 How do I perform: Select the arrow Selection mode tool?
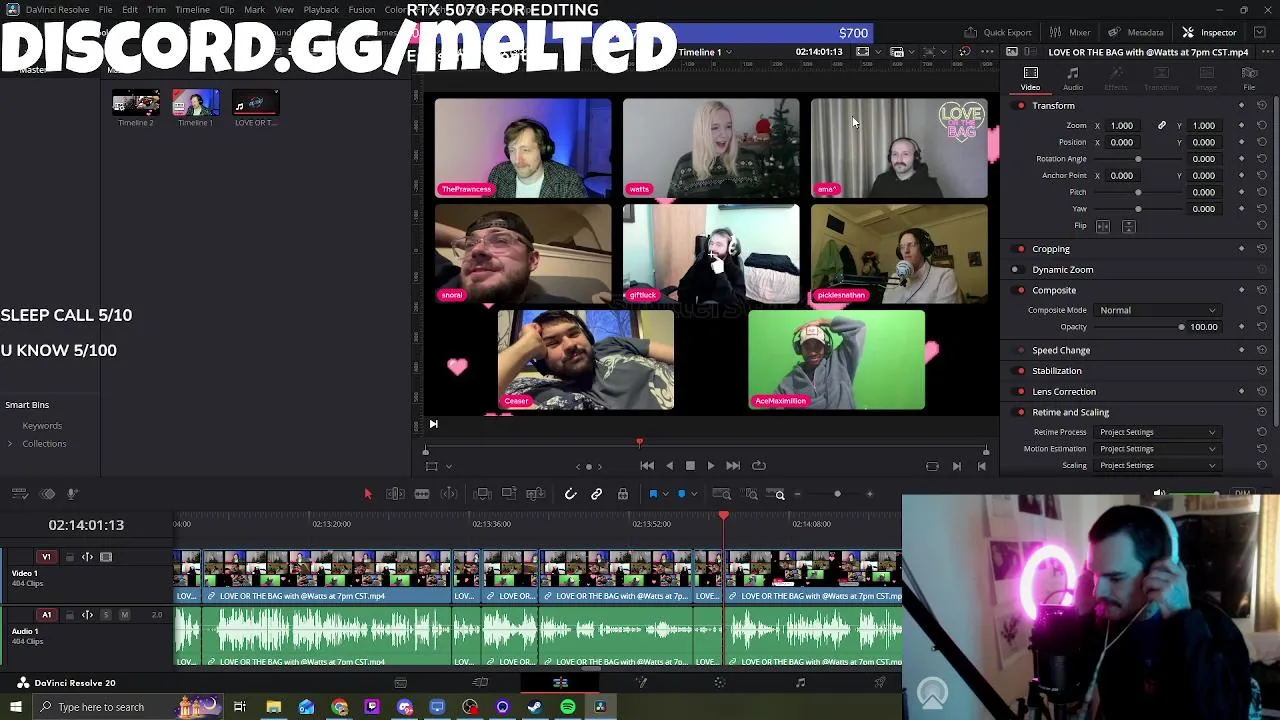point(367,494)
